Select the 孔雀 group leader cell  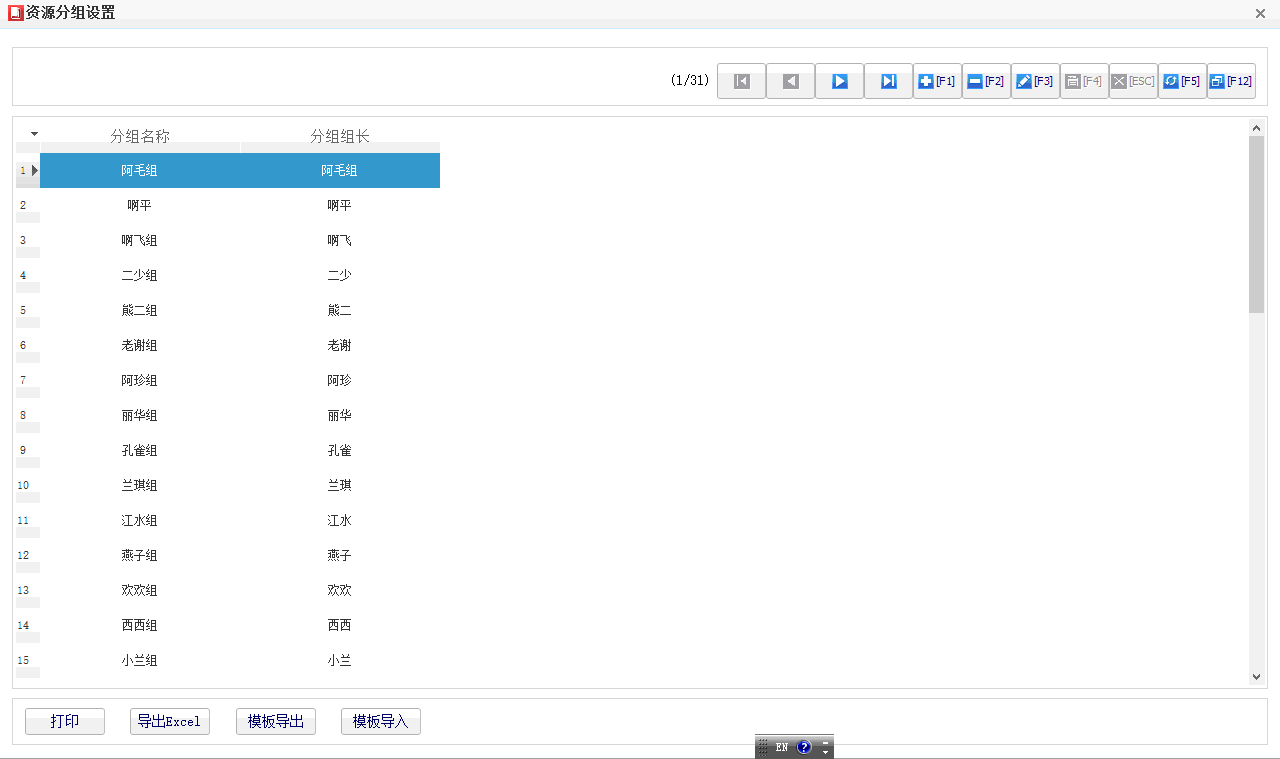340,450
